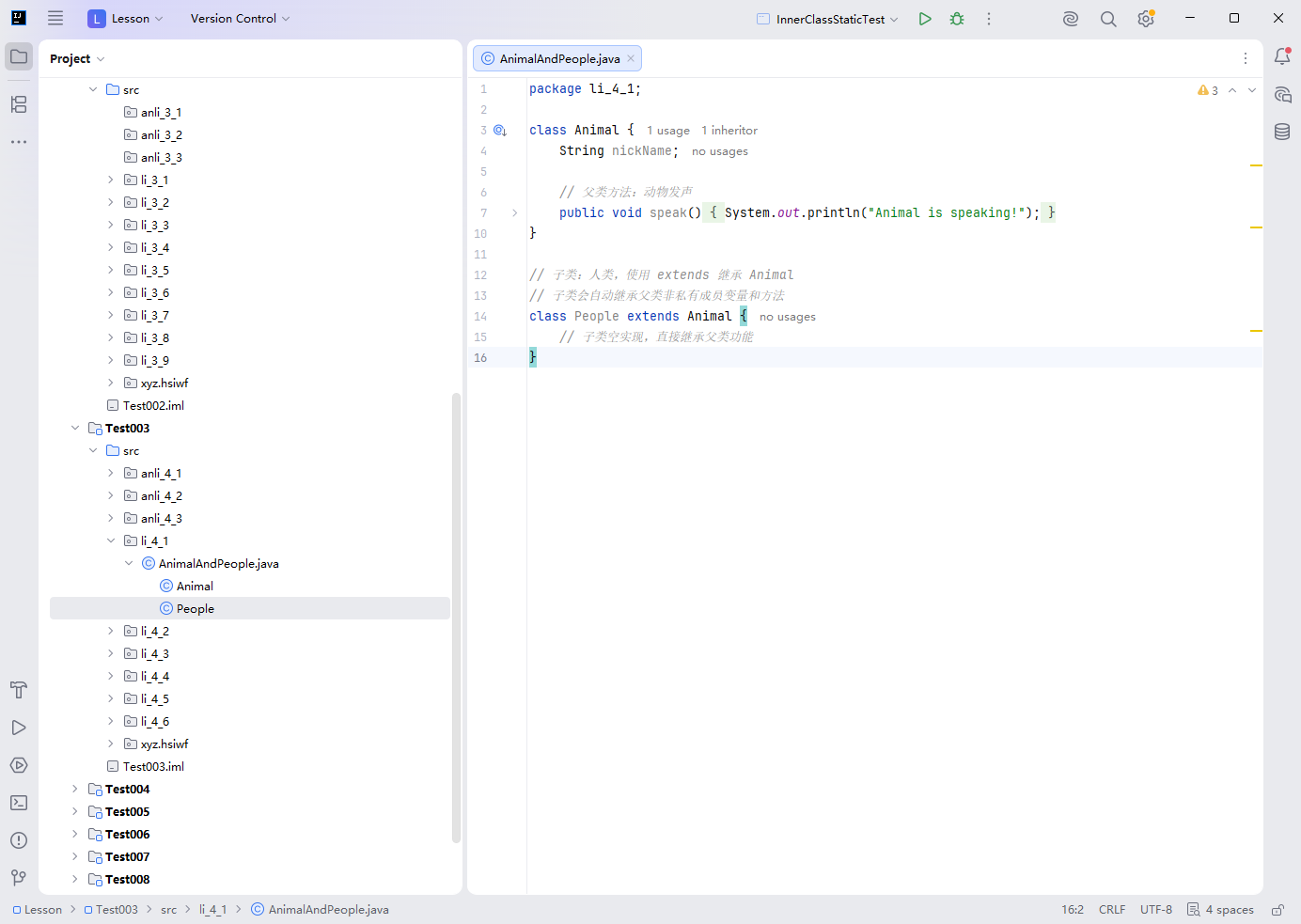Open the Notifications bell icon
The height and width of the screenshot is (924, 1301).
pos(1282,56)
